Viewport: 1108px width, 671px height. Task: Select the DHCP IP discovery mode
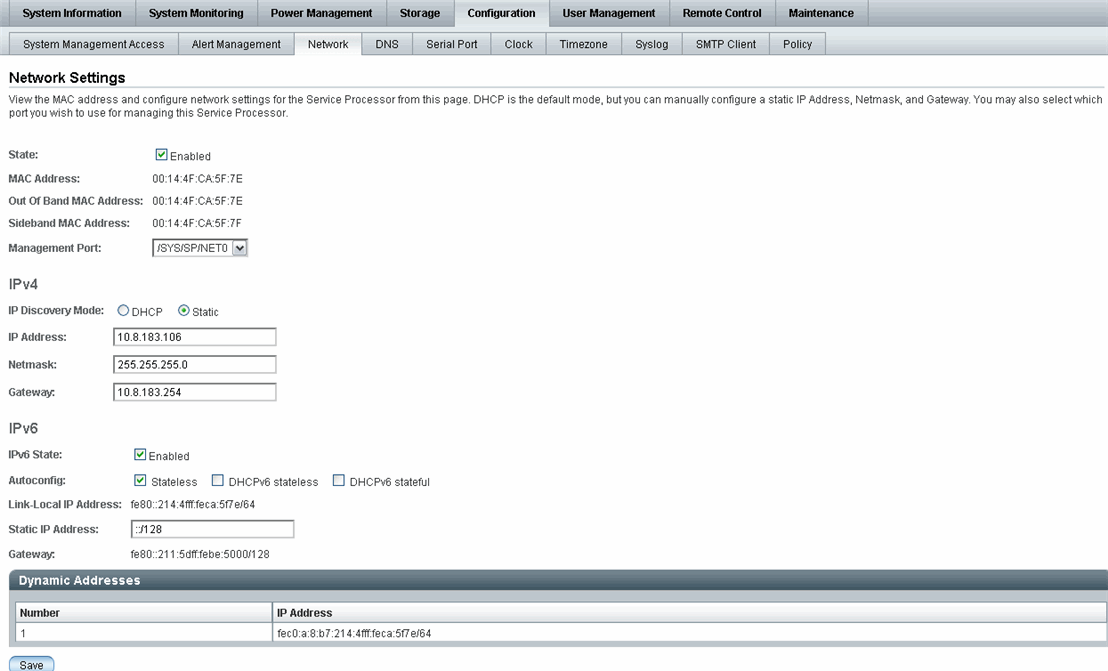pos(122,310)
